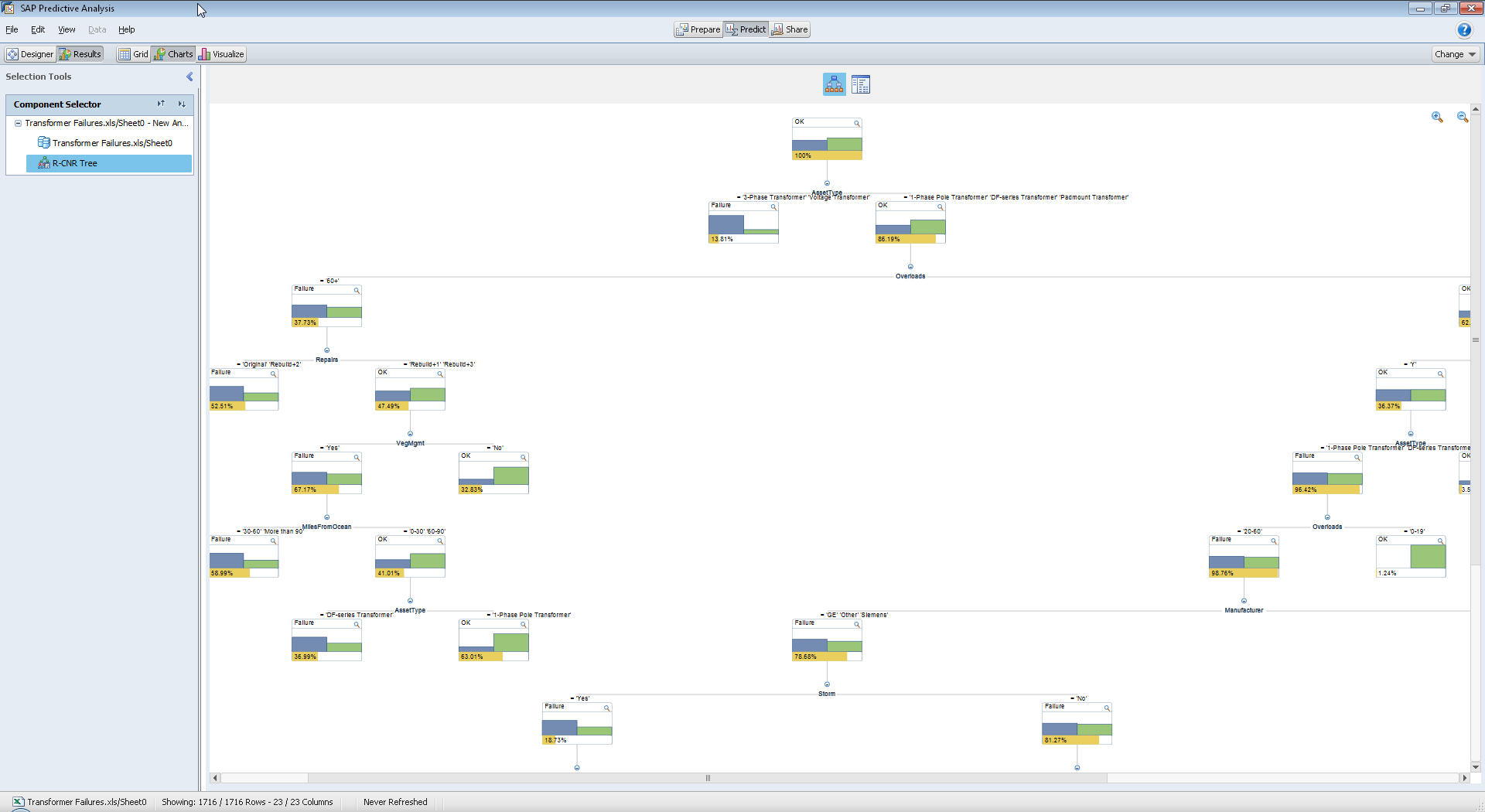Screen dimensions: 1485x812
Task: Open the Visualize view
Action: coord(222,54)
